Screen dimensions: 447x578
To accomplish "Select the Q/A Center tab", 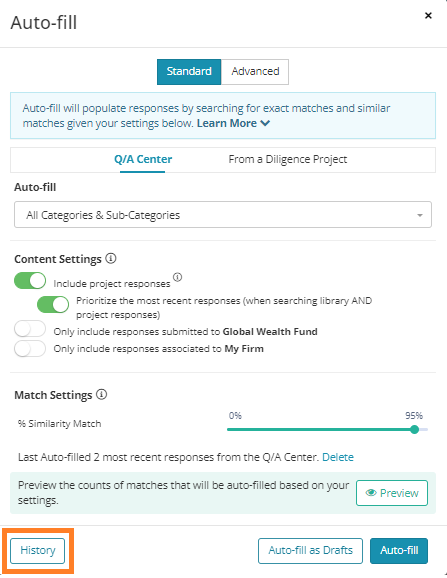I will pos(143,159).
